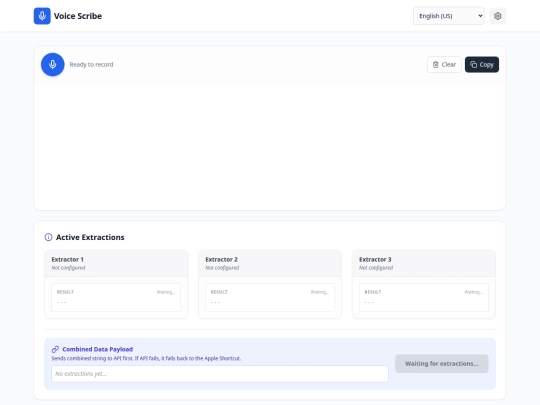Click the Waiting for extractions button
Screen dimensions: 540x405
(x=442, y=364)
